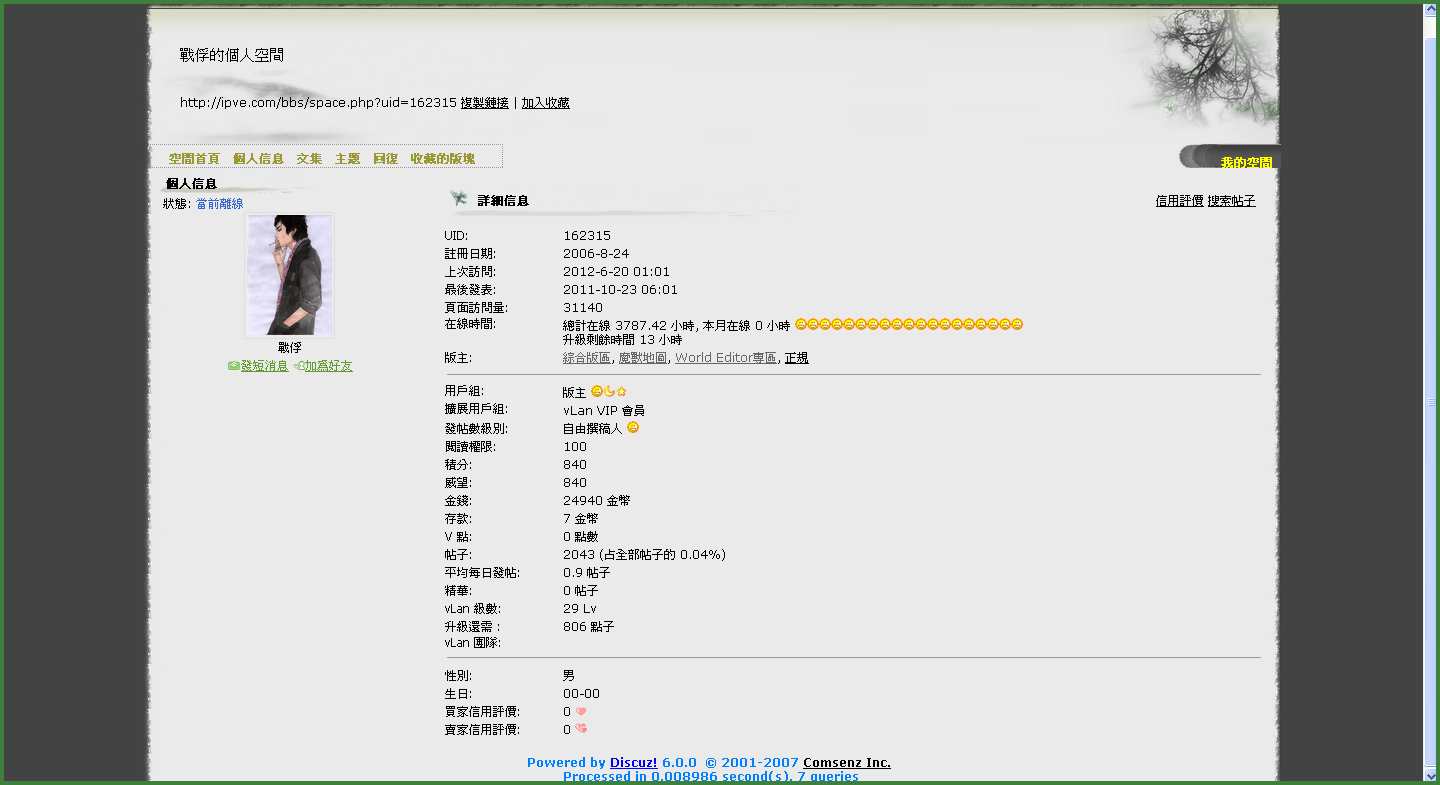
Task: Click the gender value 男
Action: point(569,676)
